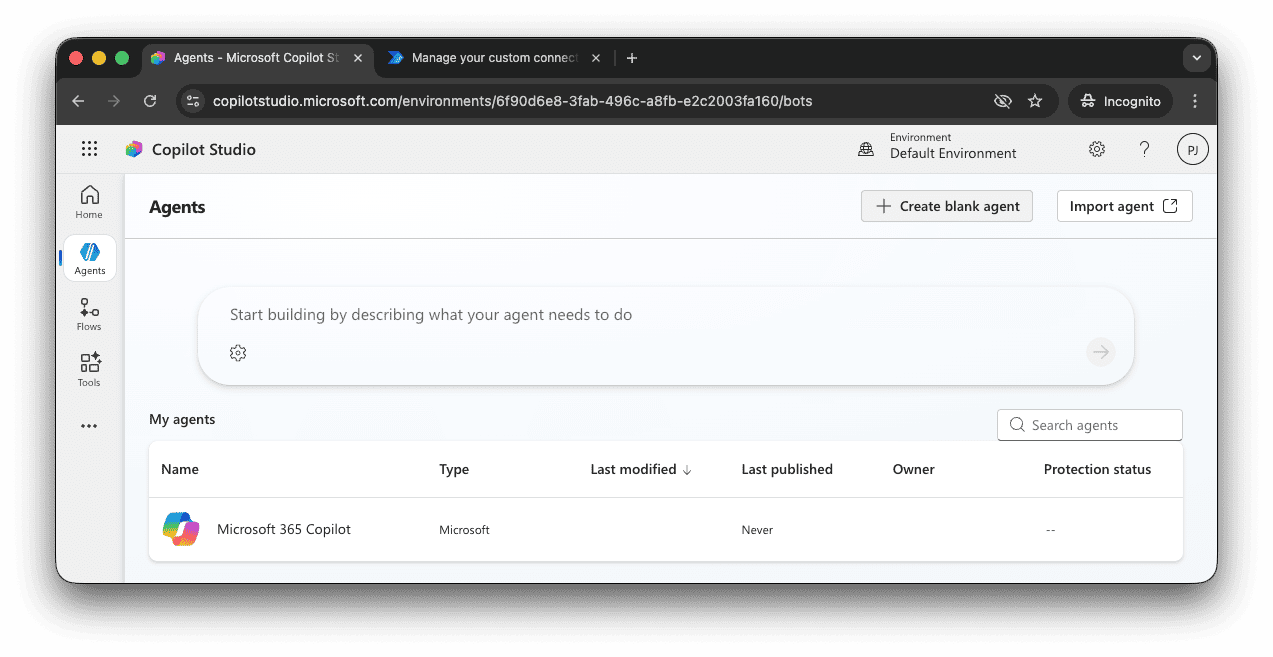
Task: Click the browser address bar URL
Action: pos(512,101)
